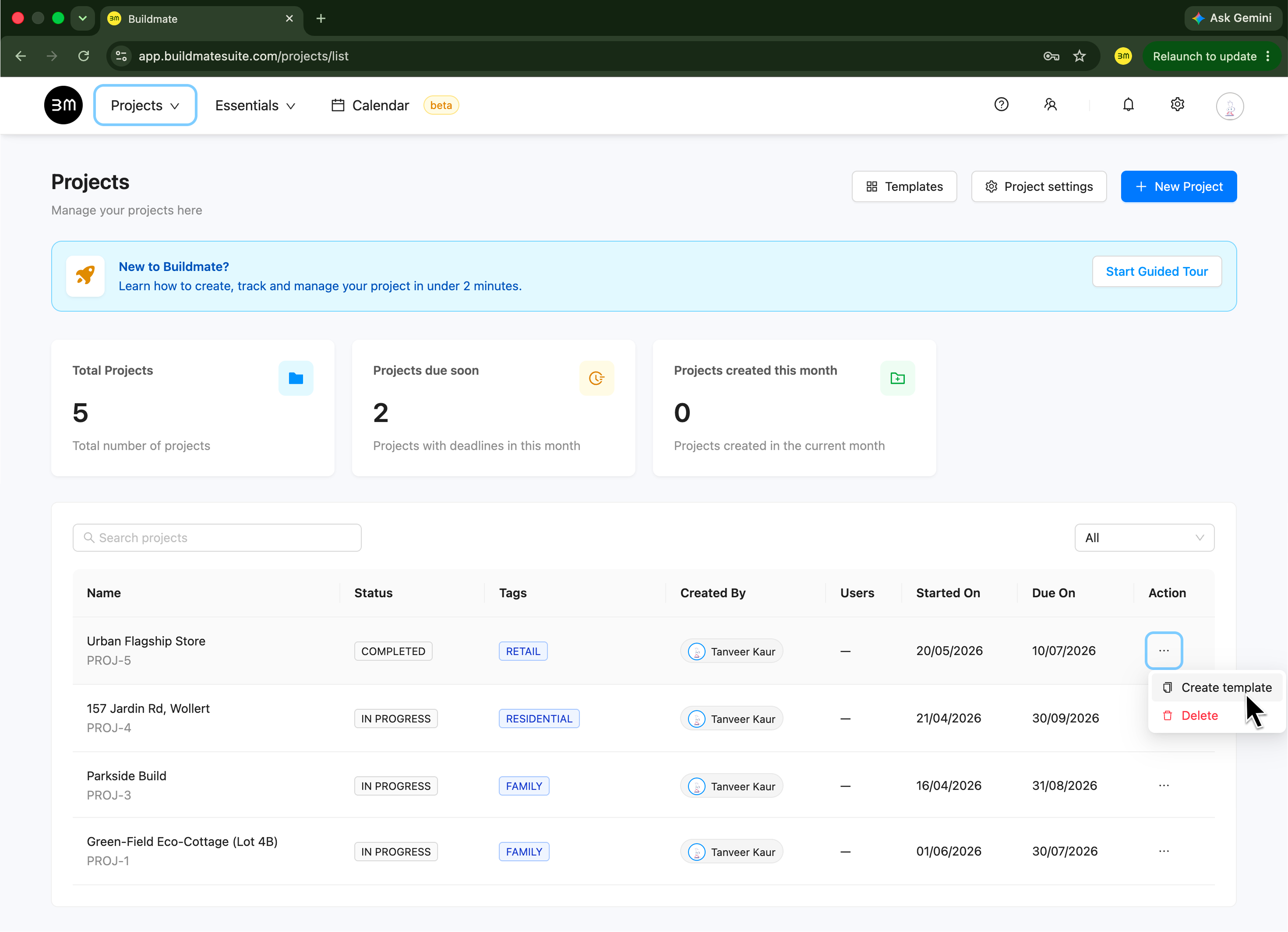
Task: Open the help question mark icon
Action: pos(1001,105)
